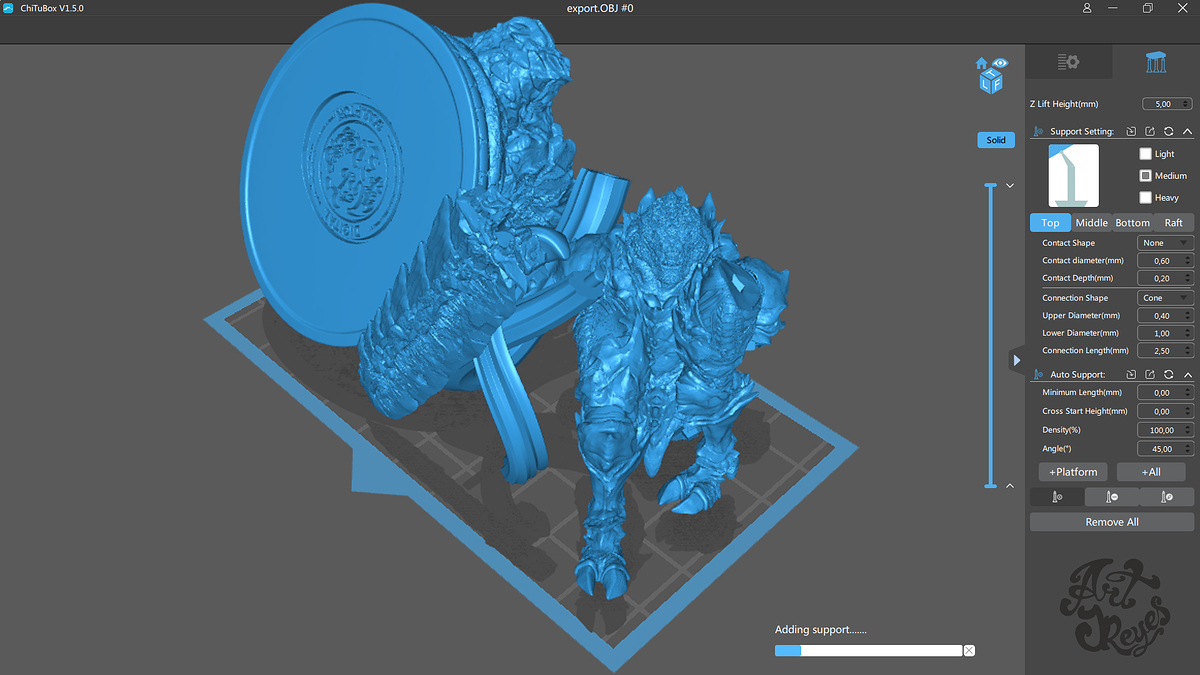Image resolution: width=1200 pixels, height=675 pixels.
Task: Click the layer slider down chevron at top
Action: [1010, 185]
